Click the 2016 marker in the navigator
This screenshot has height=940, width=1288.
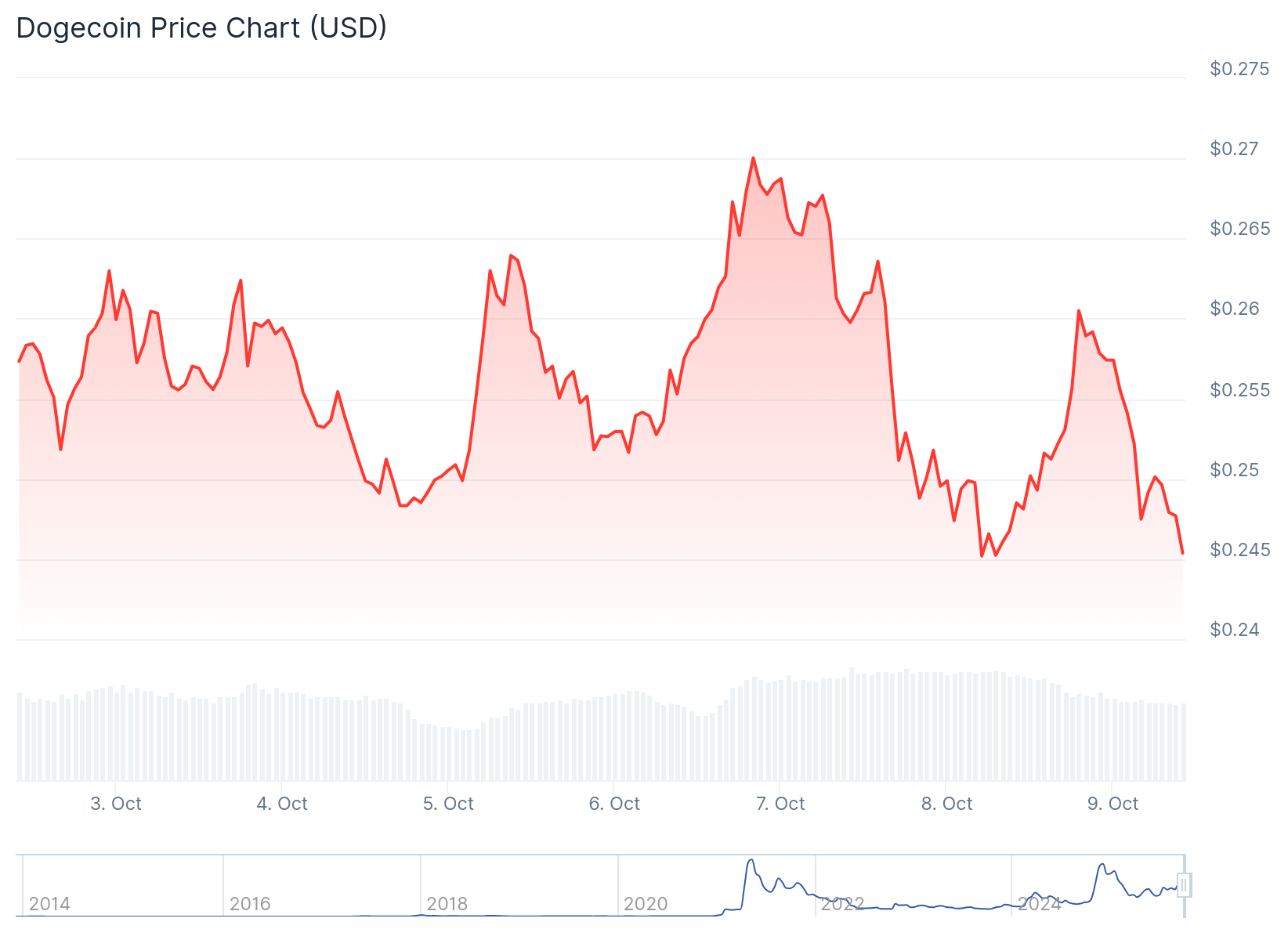(x=250, y=904)
